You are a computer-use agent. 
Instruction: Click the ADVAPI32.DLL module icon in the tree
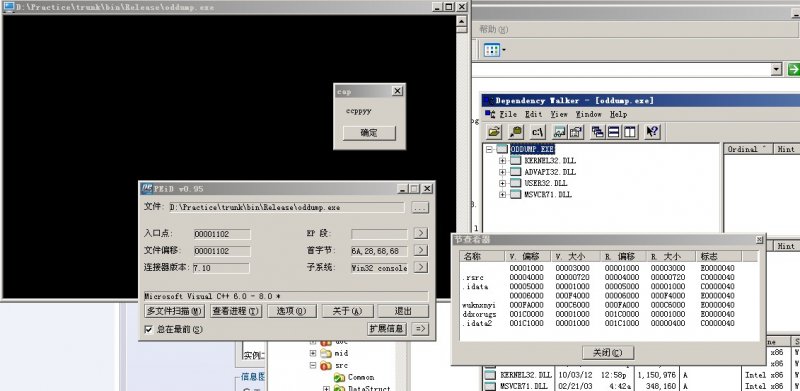pos(516,172)
